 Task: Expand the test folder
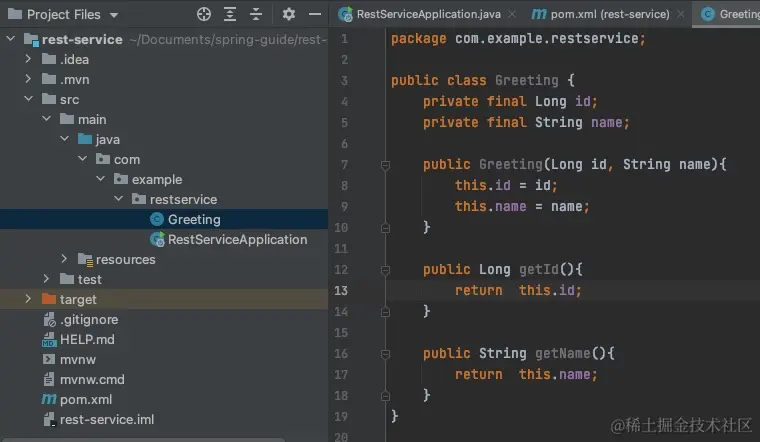(x=46, y=279)
